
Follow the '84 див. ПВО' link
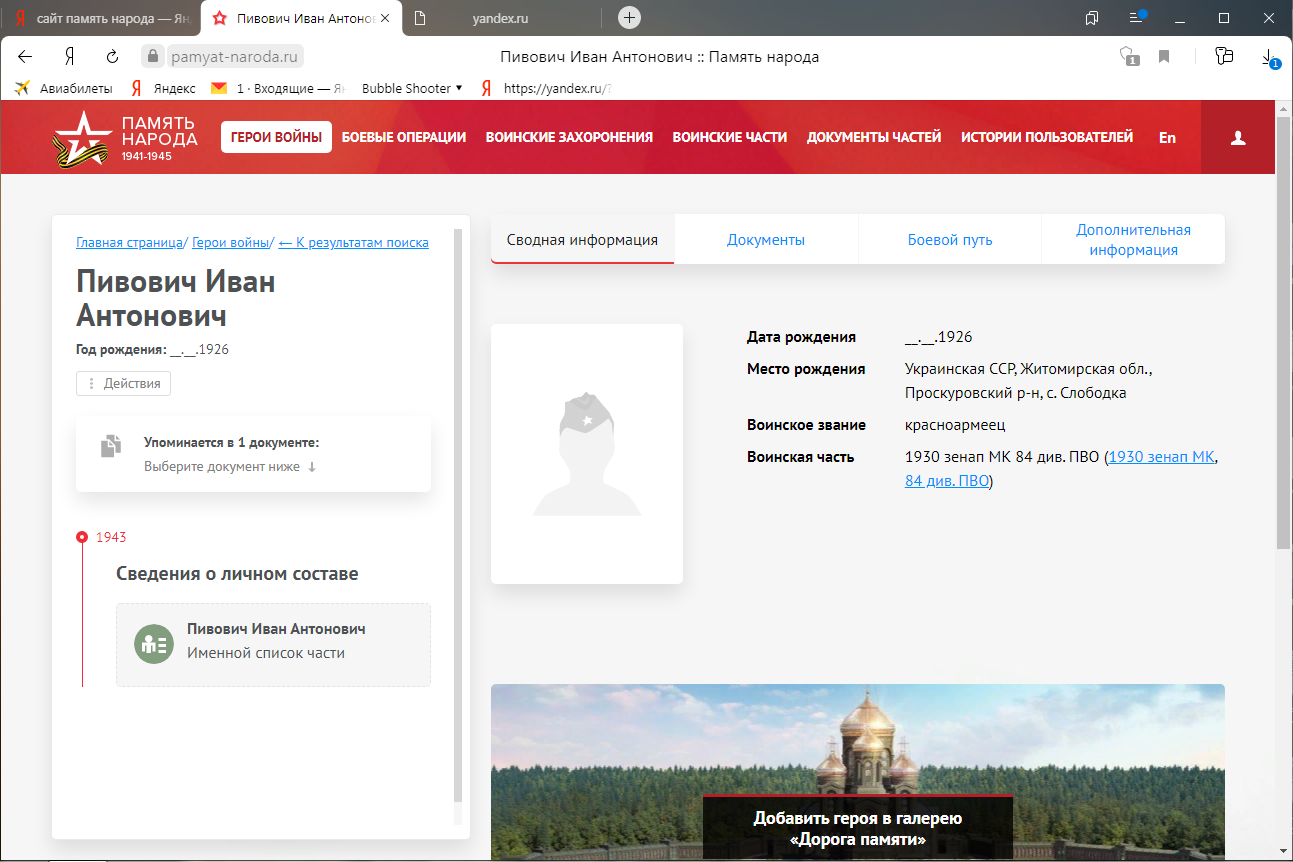pos(946,481)
